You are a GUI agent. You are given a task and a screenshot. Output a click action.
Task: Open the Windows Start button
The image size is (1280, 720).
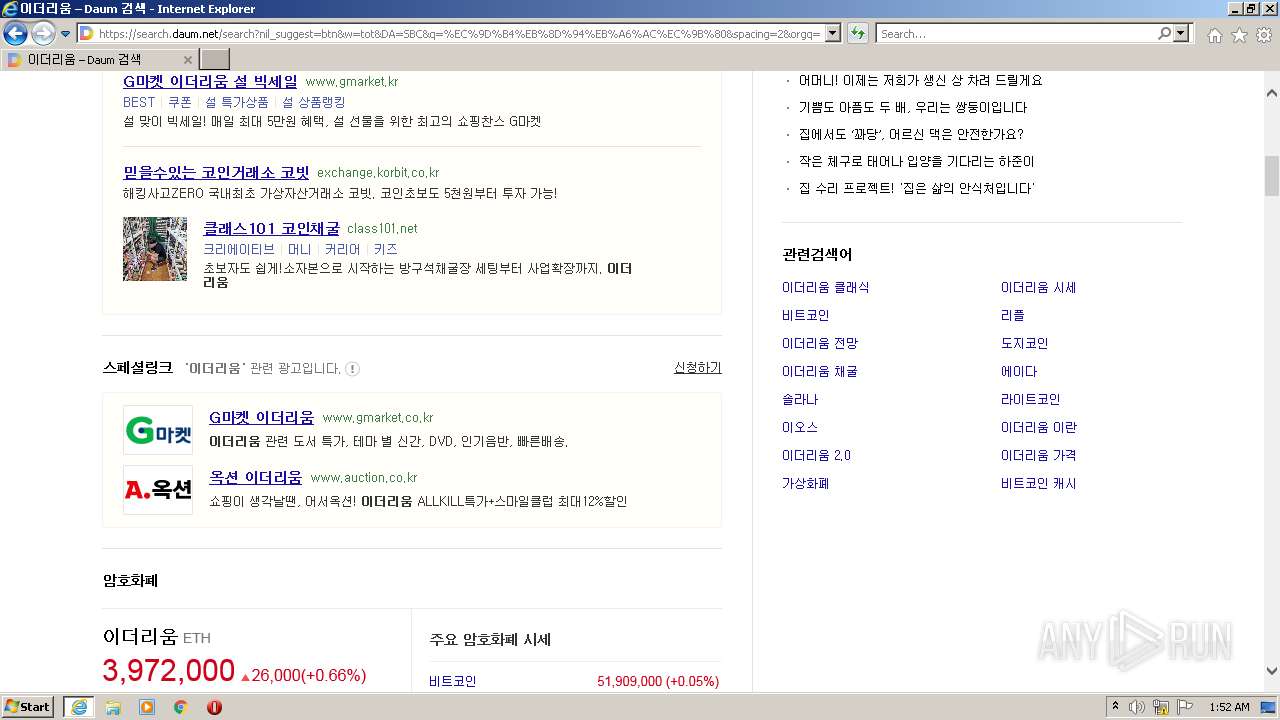click(x=28, y=707)
